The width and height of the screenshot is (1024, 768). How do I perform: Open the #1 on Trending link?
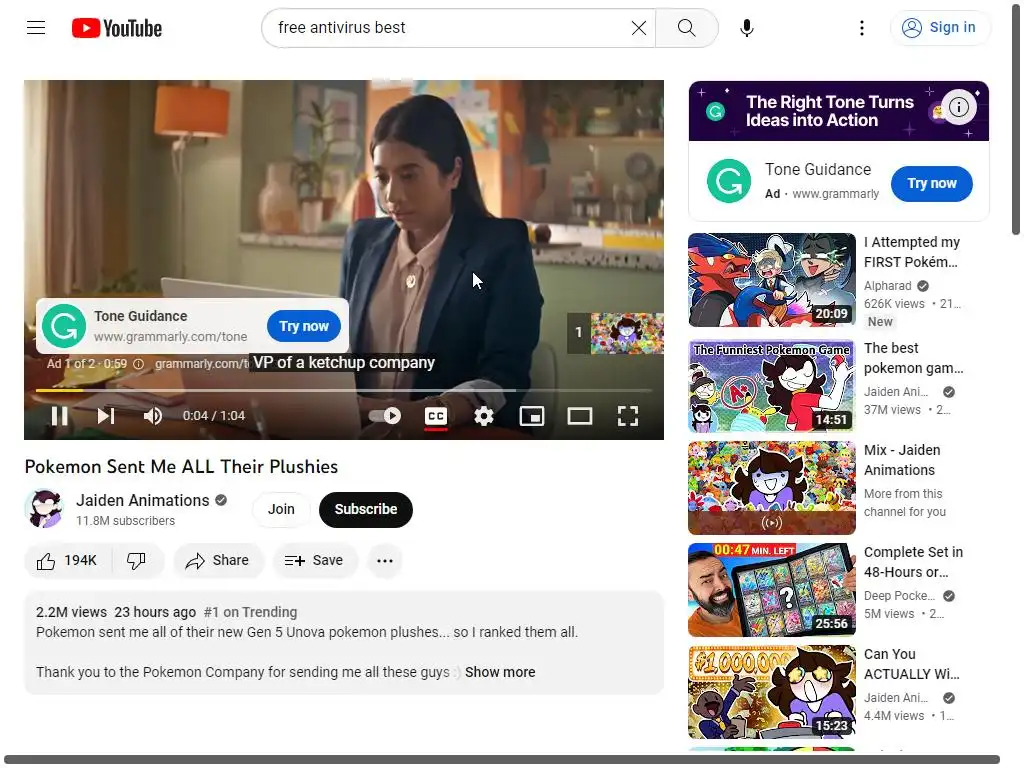pos(250,612)
